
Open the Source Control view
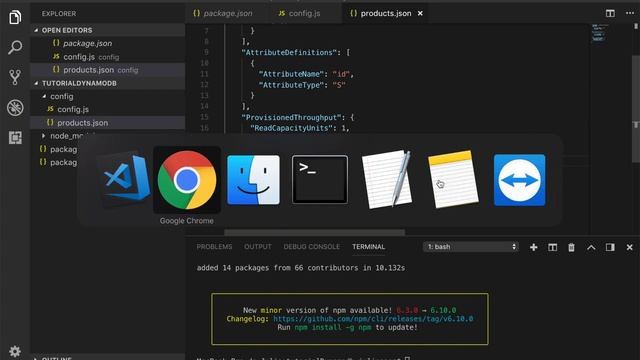click(x=15, y=77)
